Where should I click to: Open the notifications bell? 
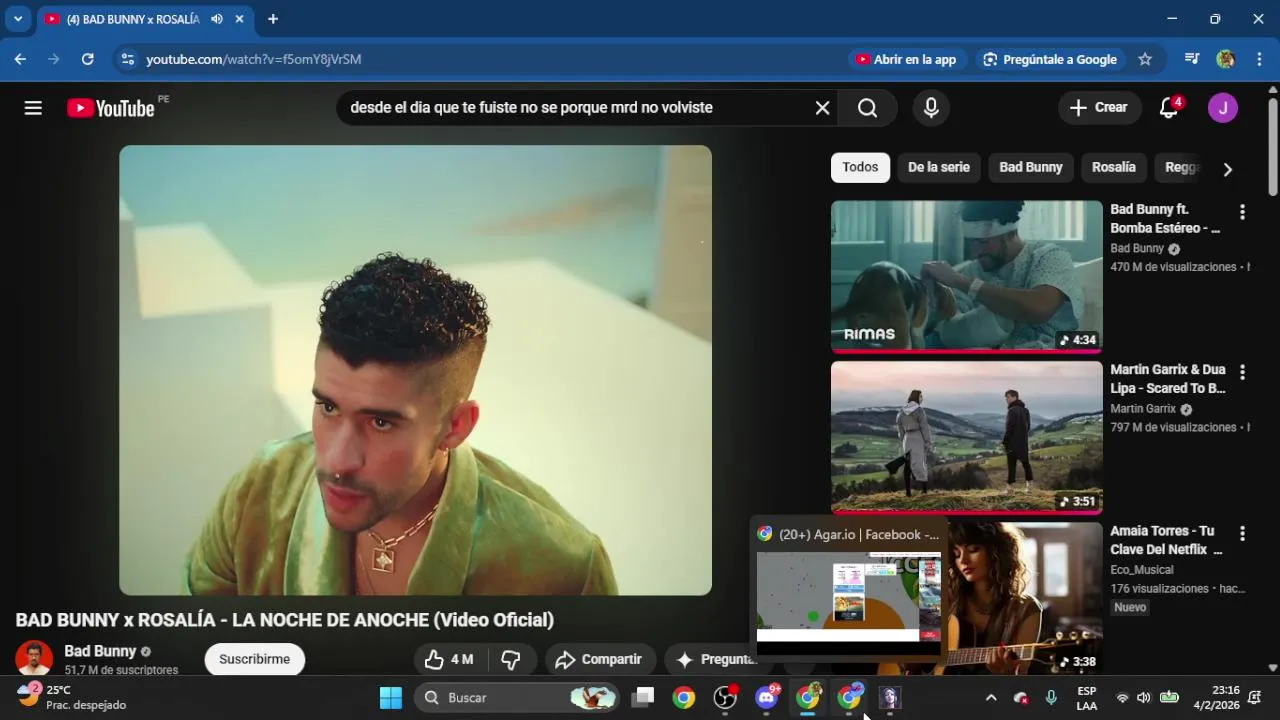[x=1169, y=108]
